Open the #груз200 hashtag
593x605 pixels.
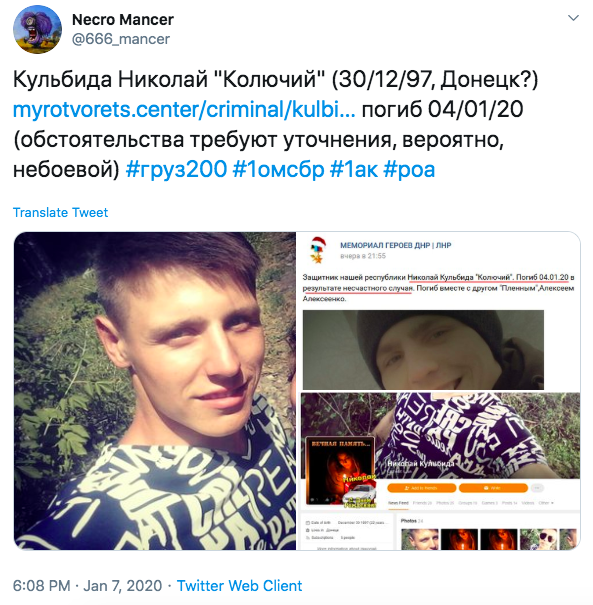click(176, 169)
